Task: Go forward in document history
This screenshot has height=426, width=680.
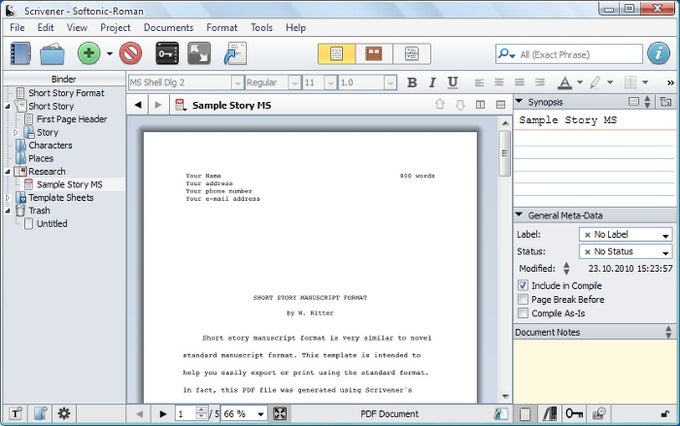Action: pyautogui.click(x=158, y=105)
